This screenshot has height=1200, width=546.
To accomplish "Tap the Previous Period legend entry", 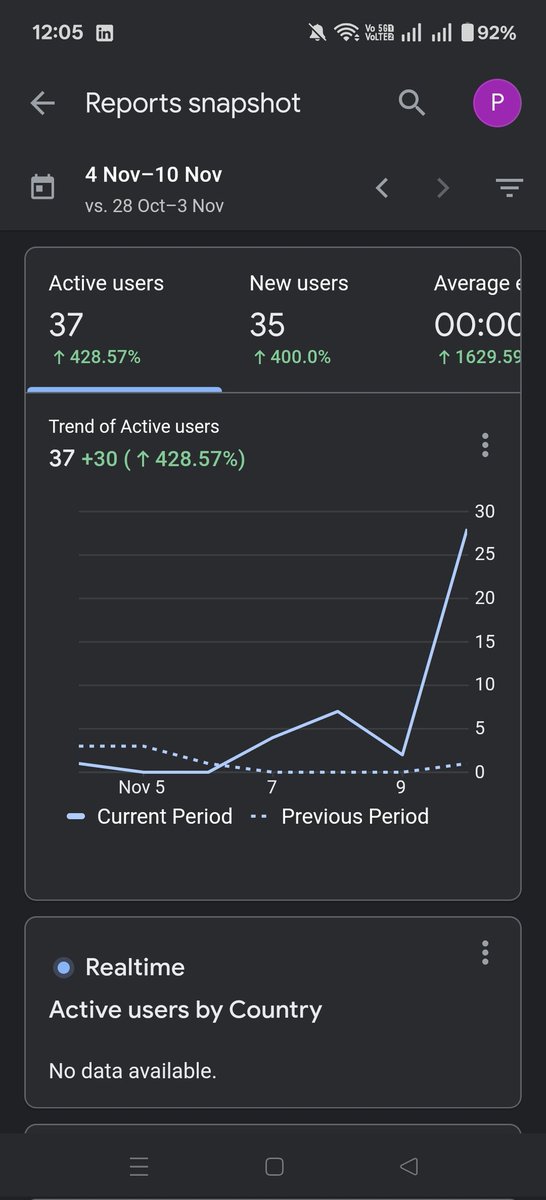I will (x=339, y=817).
